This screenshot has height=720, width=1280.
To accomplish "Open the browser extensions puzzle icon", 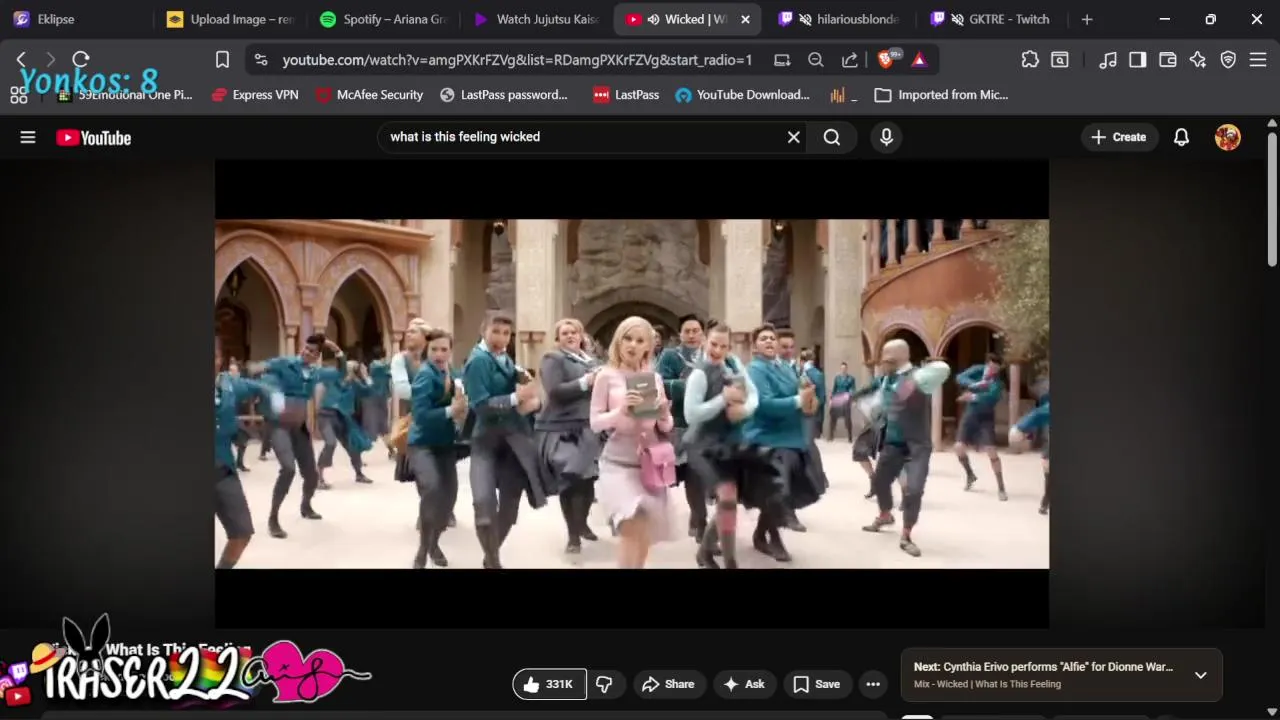I will 1030,60.
